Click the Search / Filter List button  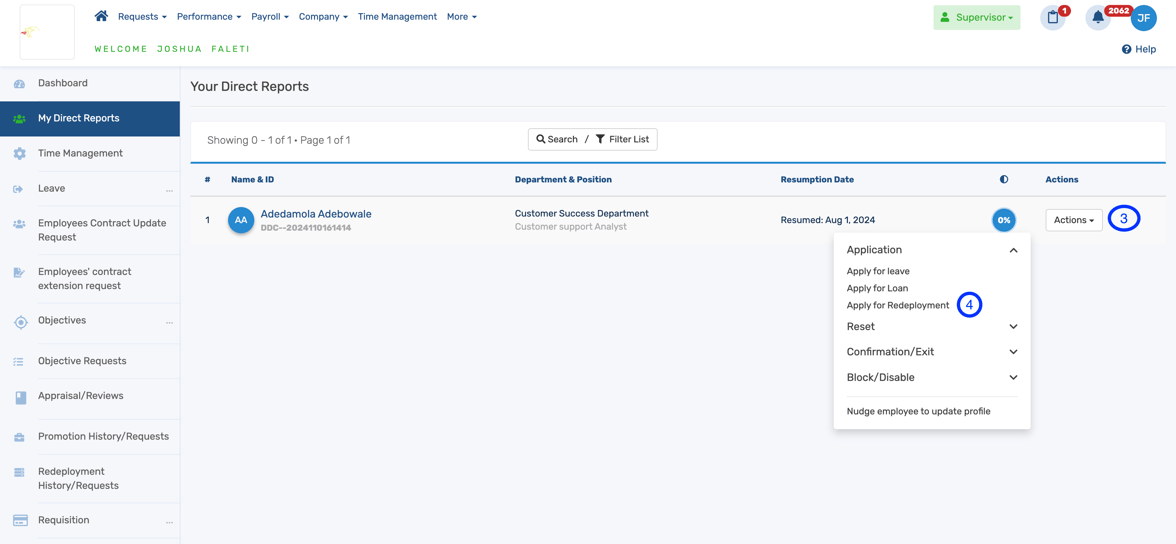pos(592,140)
